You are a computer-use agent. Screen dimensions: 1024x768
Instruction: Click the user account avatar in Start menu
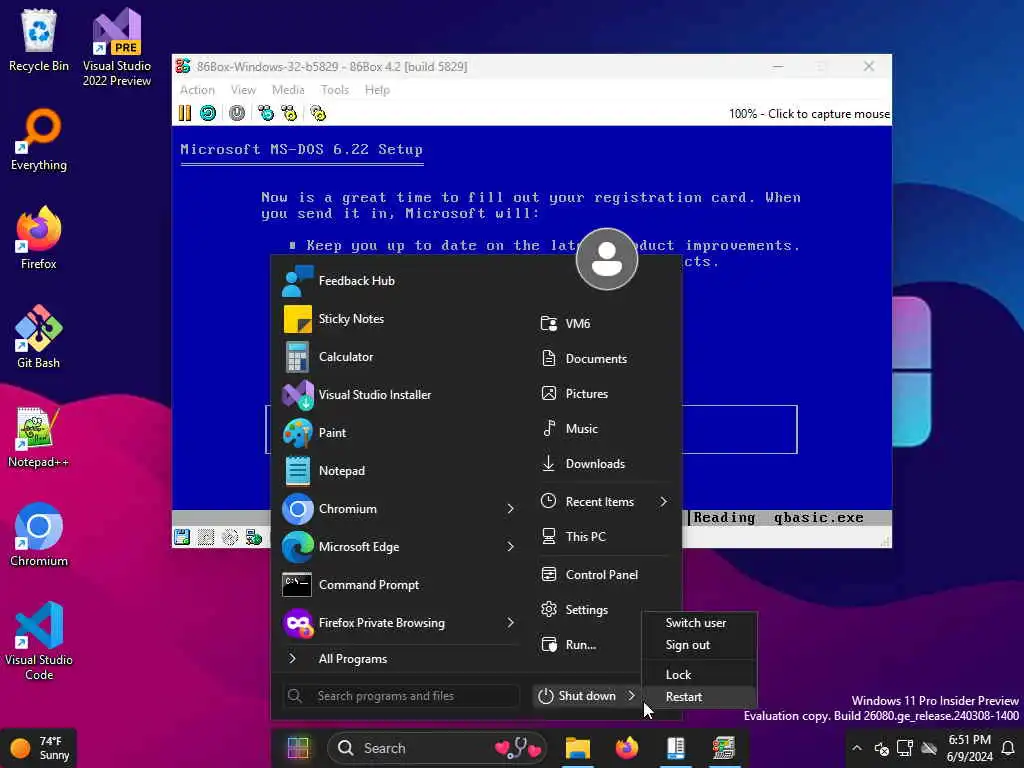coord(607,259)
